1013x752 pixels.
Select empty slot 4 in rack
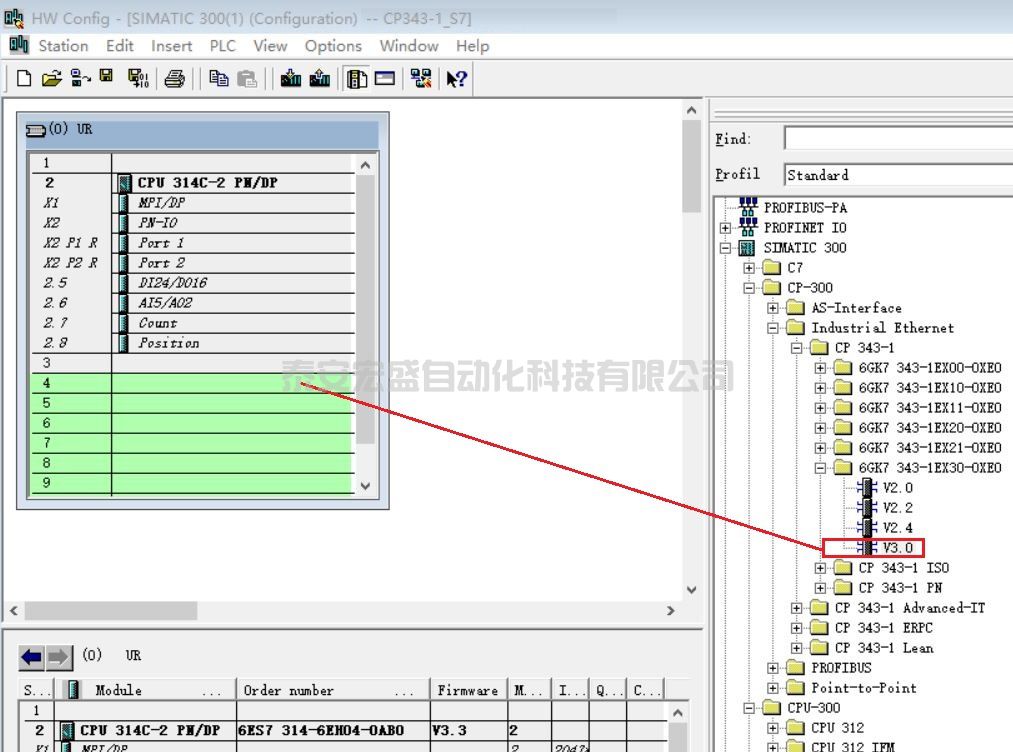232,383
